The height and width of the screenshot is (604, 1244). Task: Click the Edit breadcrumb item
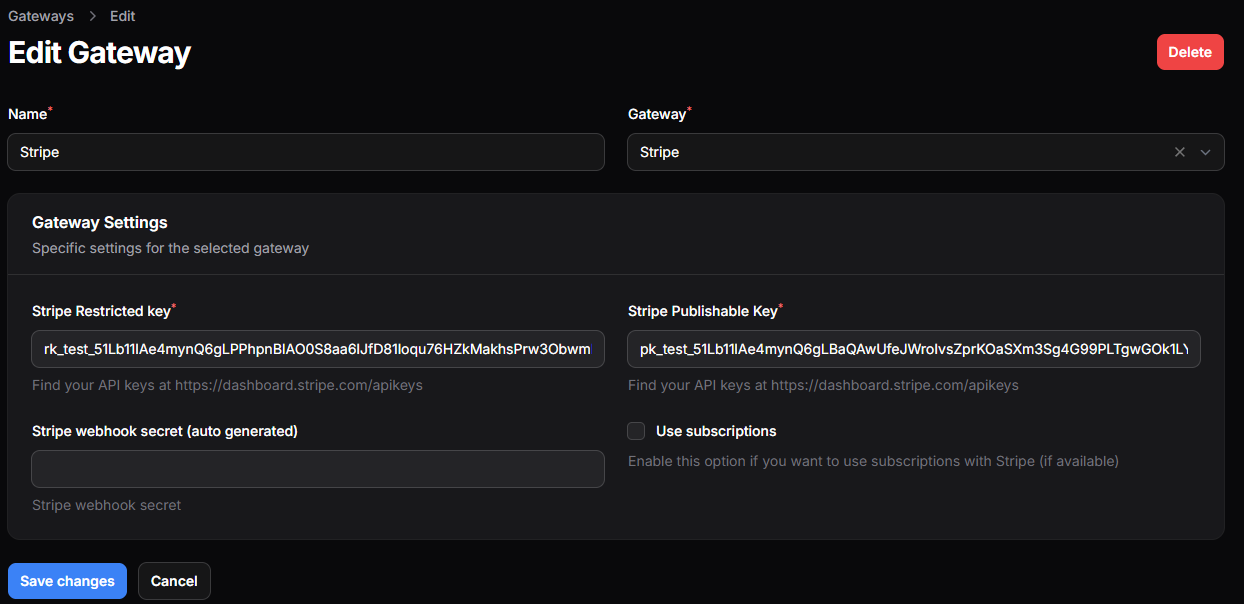[122, 16]
